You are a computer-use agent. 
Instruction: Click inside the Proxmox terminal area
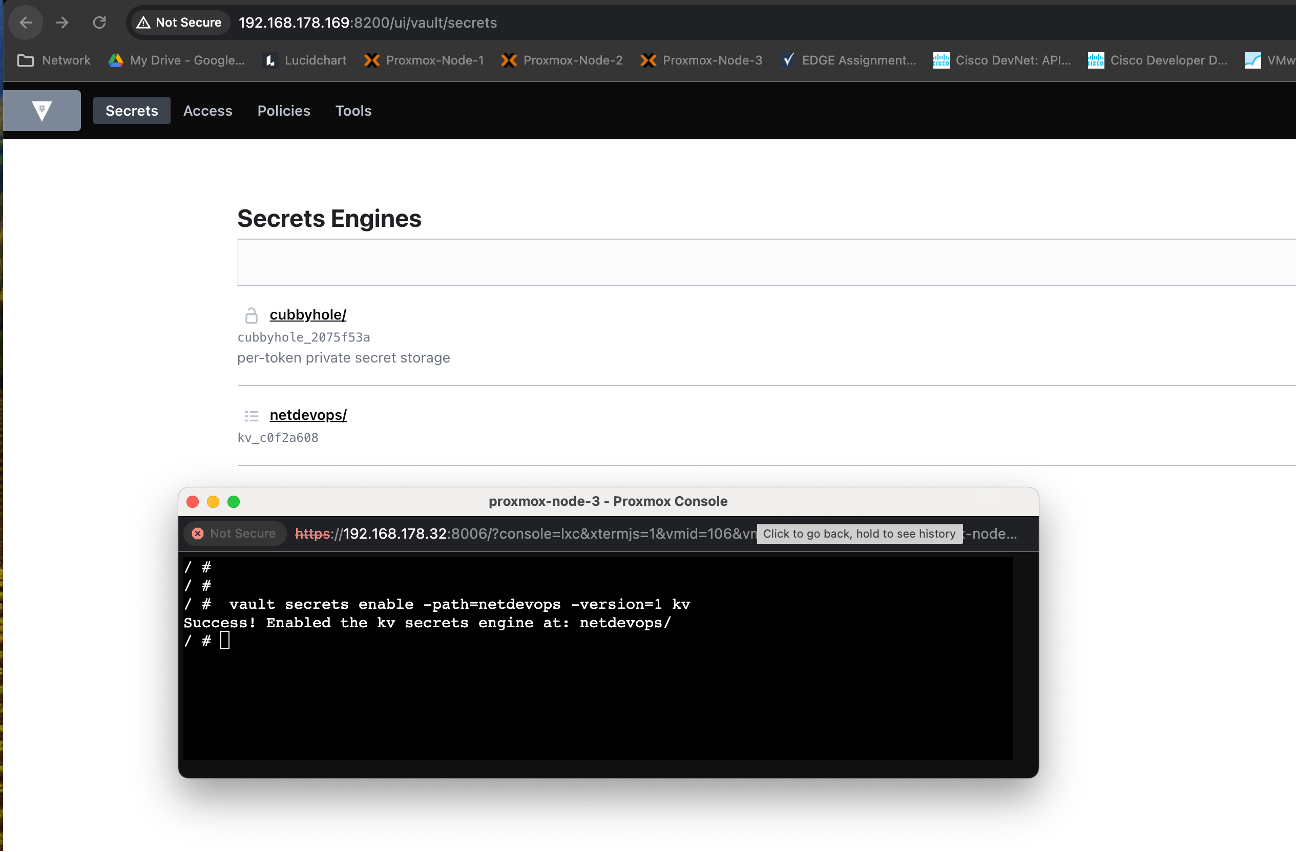(597, 690)
